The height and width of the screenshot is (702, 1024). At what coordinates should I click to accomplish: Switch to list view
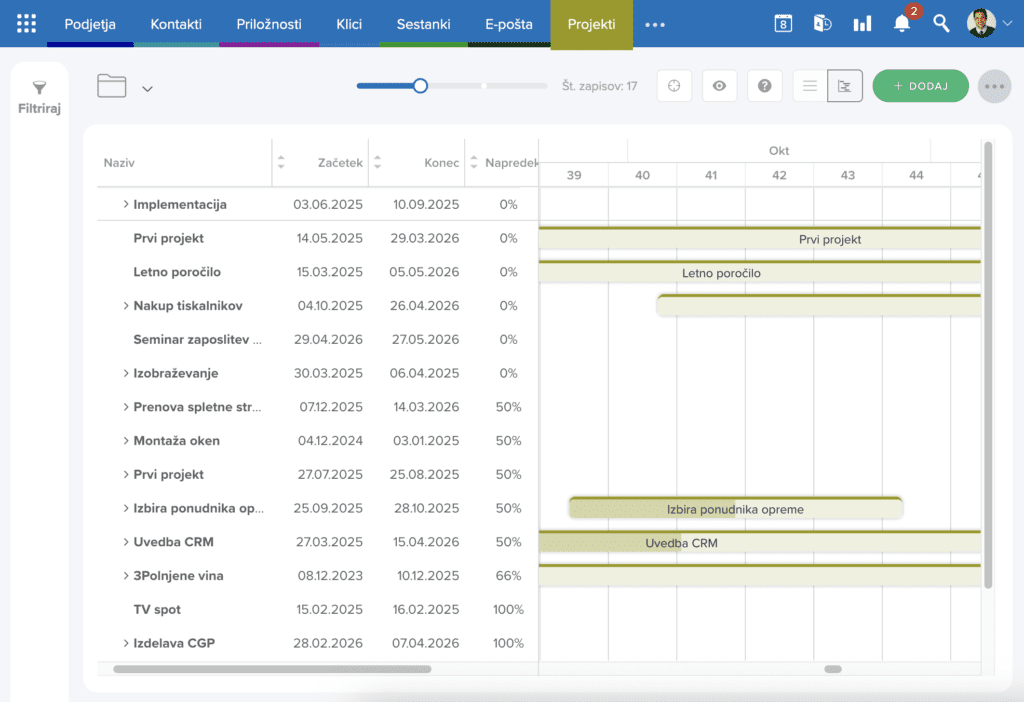pos(810,86)
